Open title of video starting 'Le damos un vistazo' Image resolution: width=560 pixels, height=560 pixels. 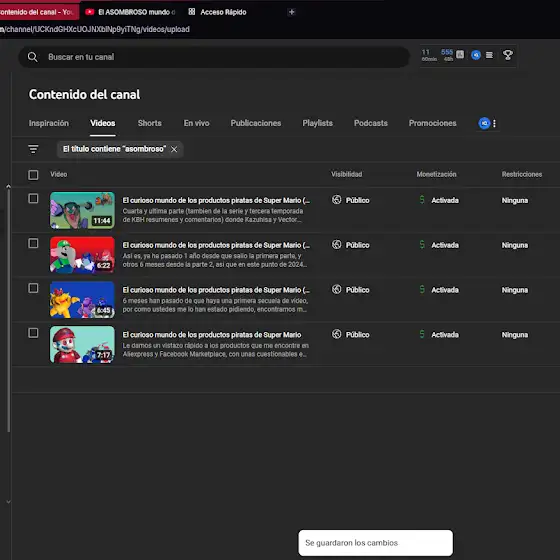212,335
